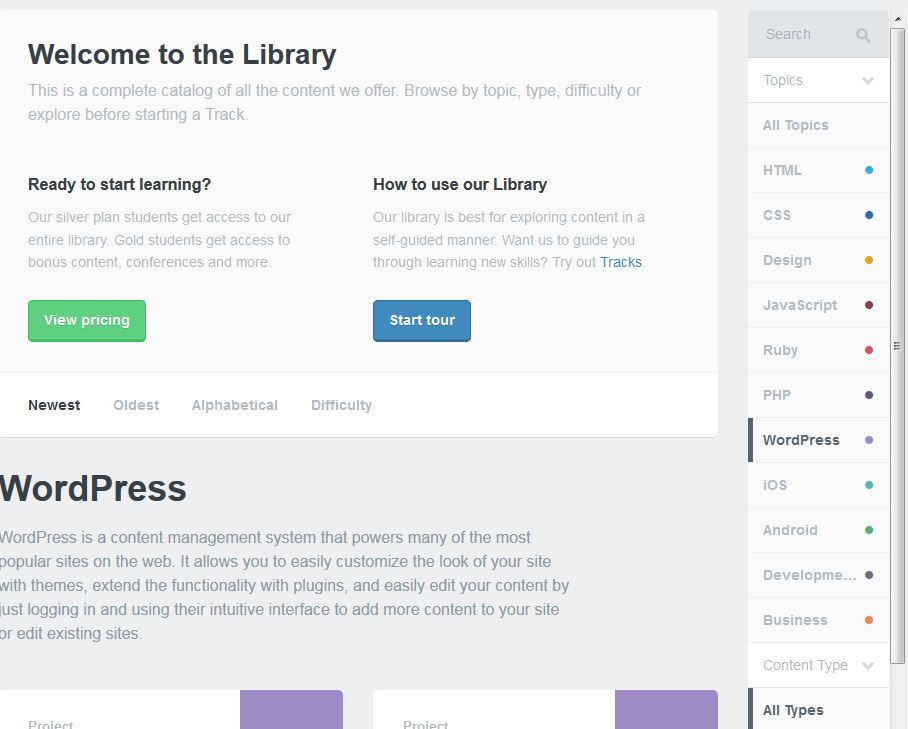Click the red Ruby color dot
This screenshot has width=908, height=729.
(869, 350)
